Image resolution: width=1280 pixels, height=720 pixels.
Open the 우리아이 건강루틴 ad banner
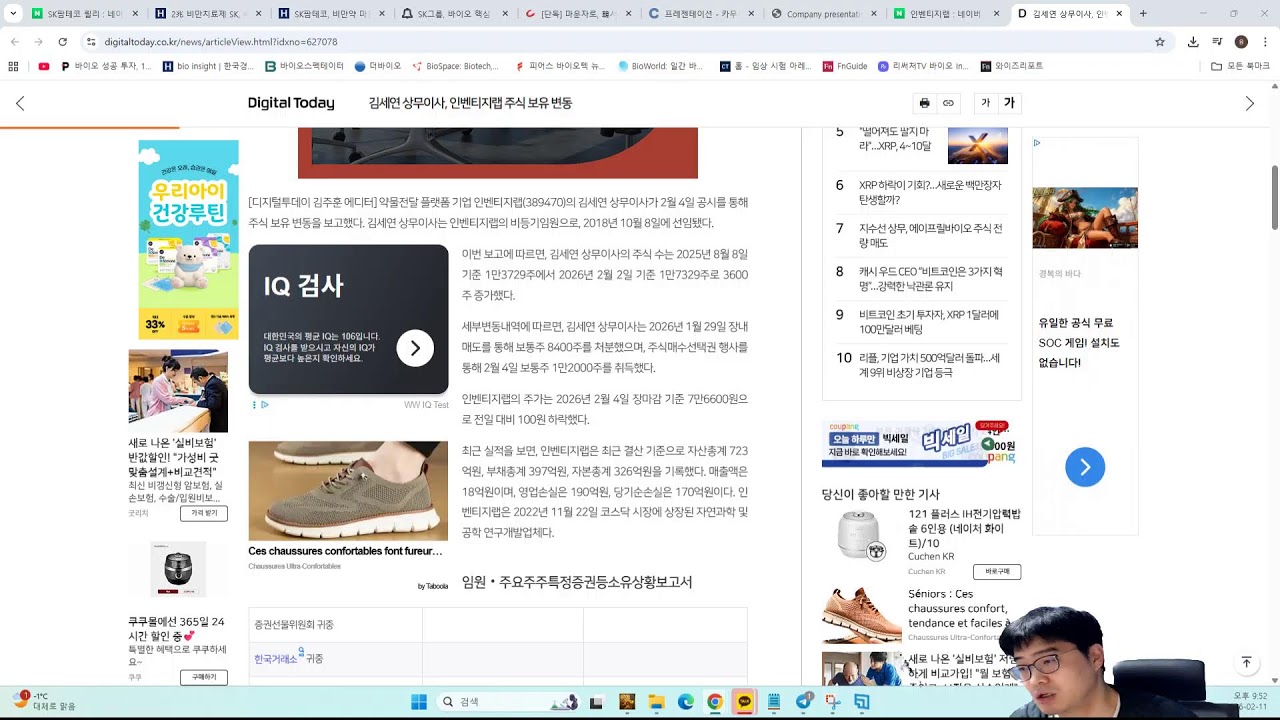pyautogui.click(x=188, y=240)
